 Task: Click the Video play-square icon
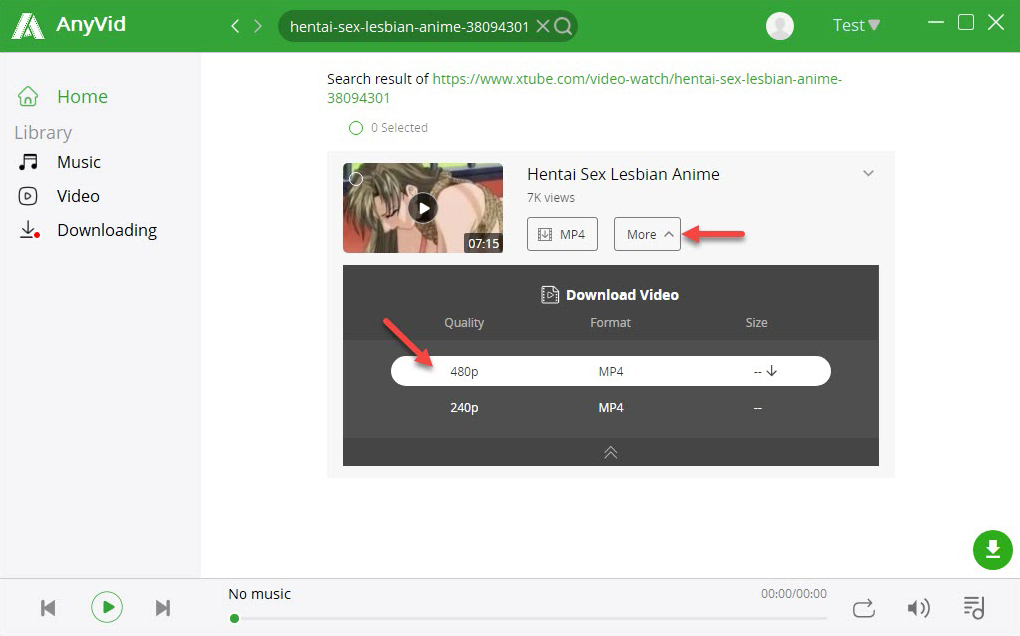point(28,196)
